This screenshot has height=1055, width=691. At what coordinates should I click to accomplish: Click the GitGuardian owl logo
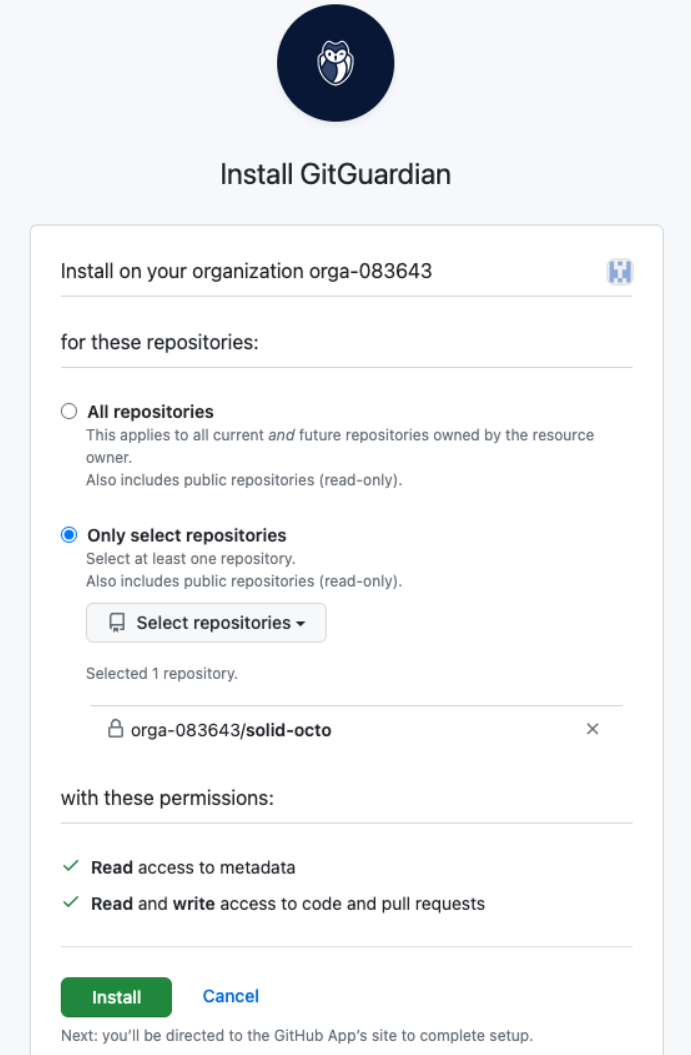coord(336,63)
